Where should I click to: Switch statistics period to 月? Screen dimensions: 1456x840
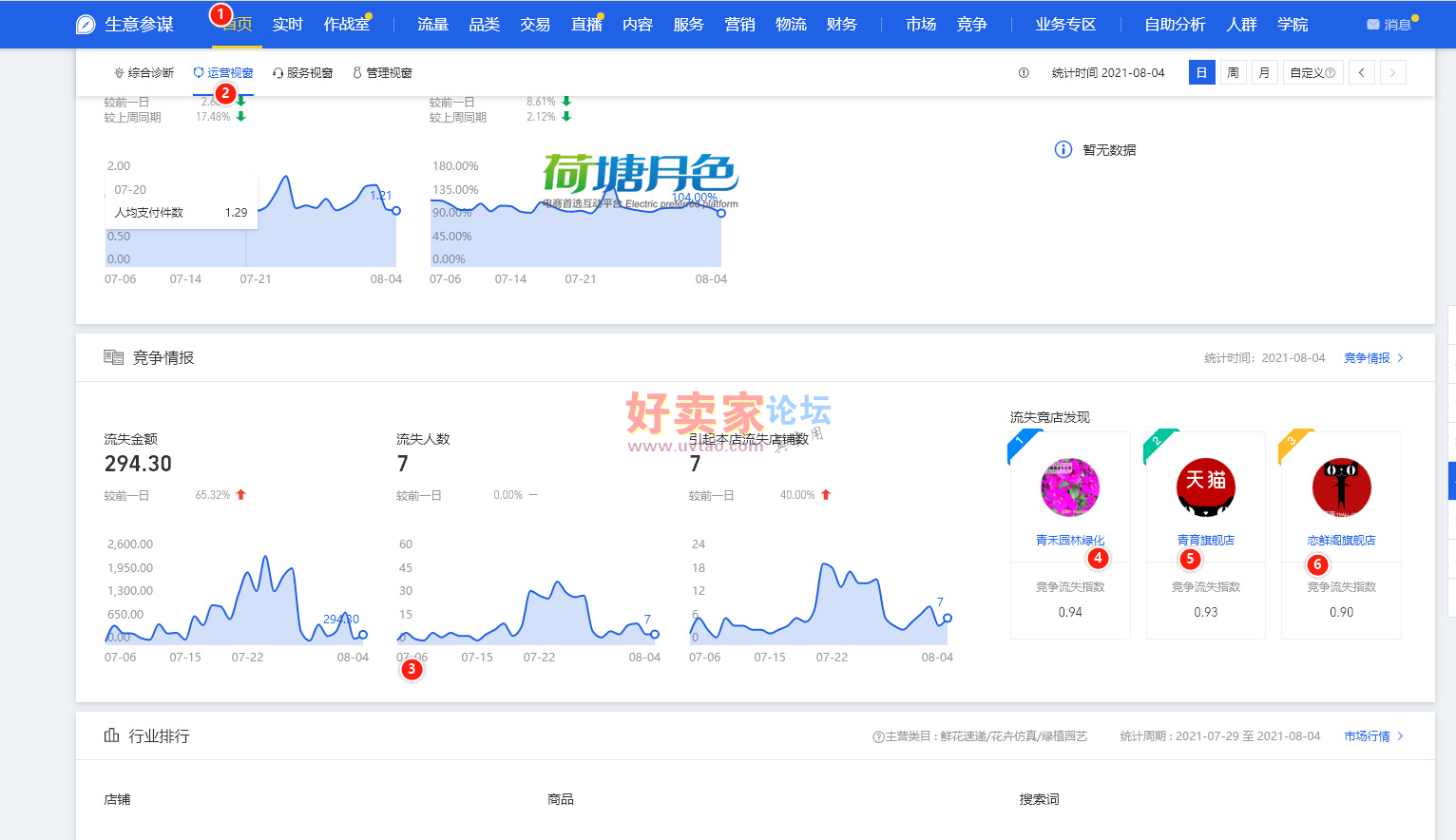(1264, 73)
